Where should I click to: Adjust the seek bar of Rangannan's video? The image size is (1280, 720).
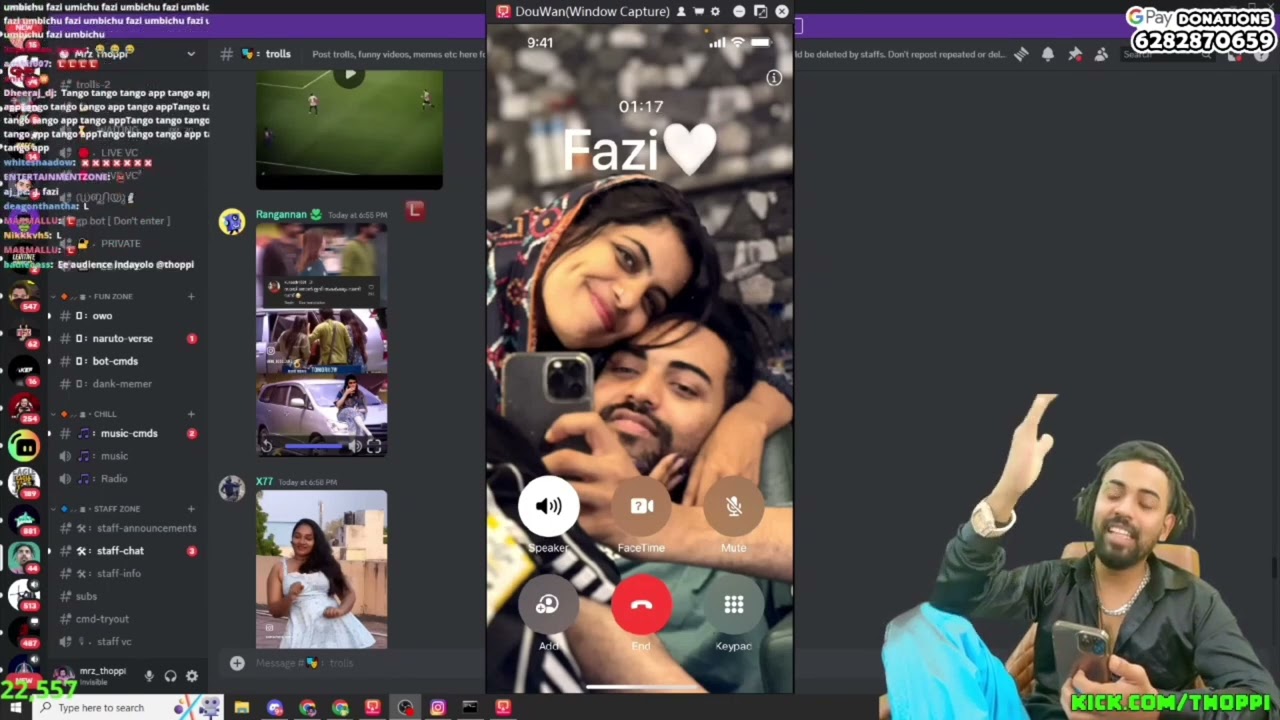(313, 447)
